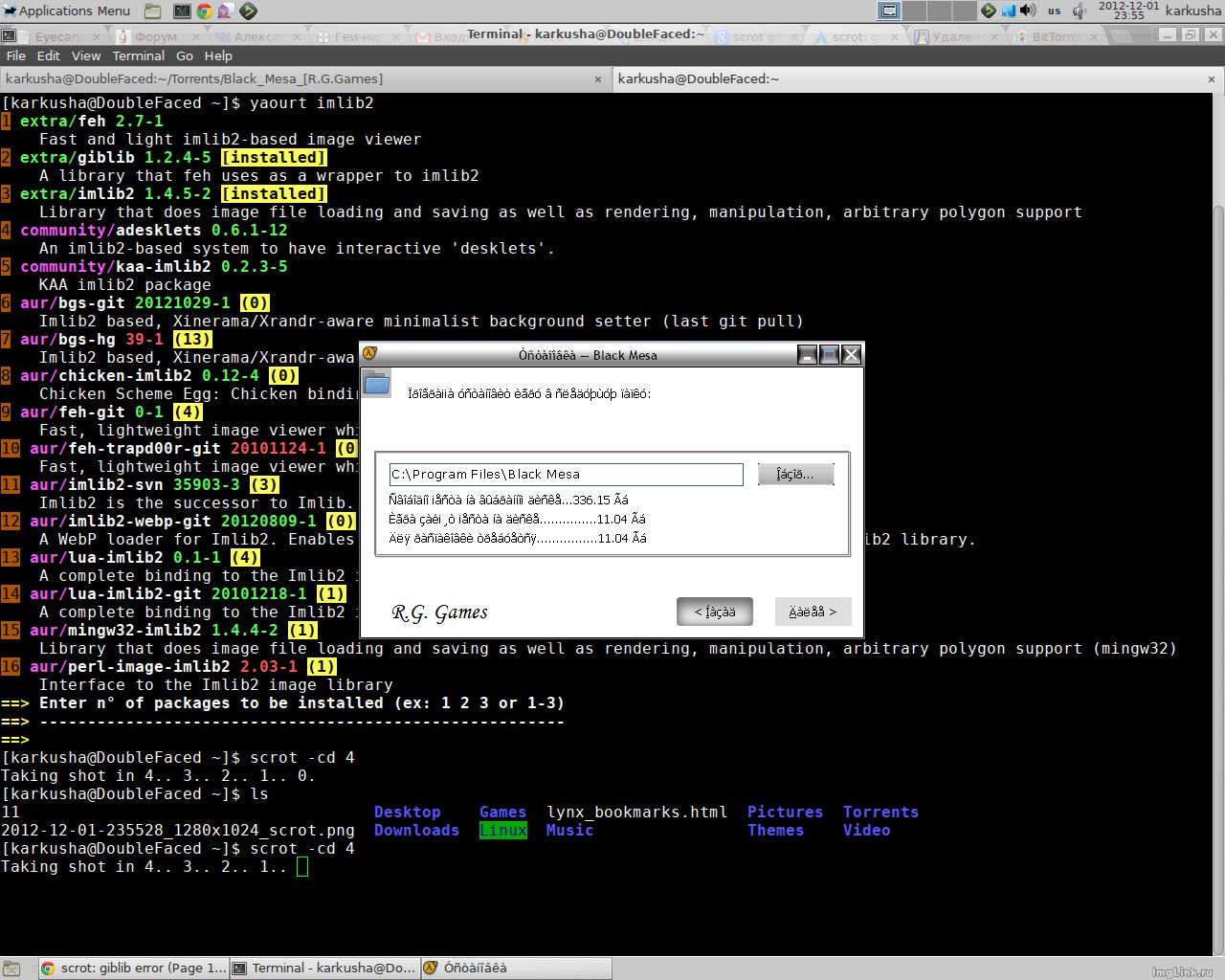Click the Next button in installer
The width and height of the screenshot is (1225, 980).
point(813,612)
